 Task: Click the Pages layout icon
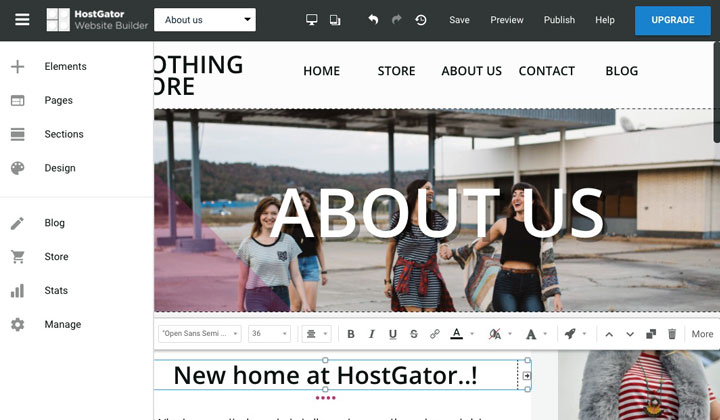[x=17, y=101]
